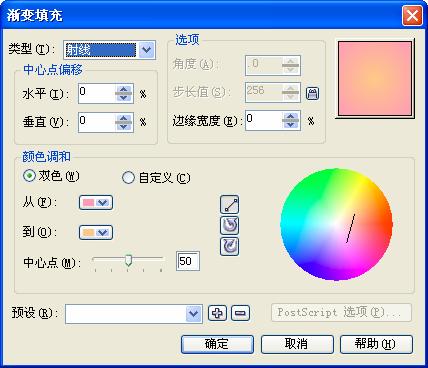Choose the counterclockwise color path icon

click(229, 226)
